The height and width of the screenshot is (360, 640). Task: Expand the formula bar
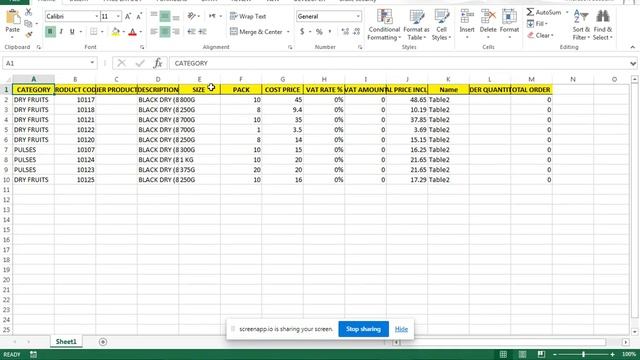click(633, 63)
